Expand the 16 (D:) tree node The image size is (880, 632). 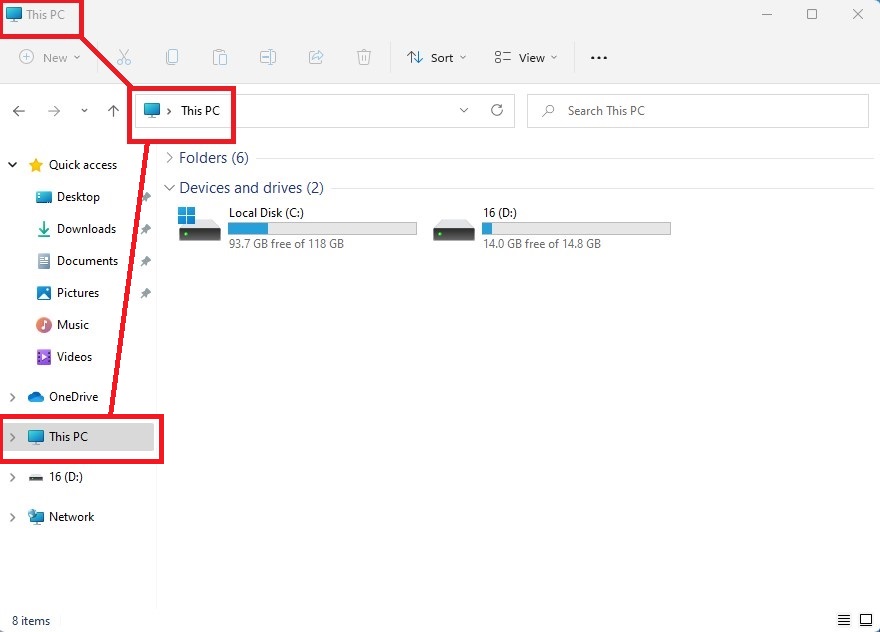point(12,477)
